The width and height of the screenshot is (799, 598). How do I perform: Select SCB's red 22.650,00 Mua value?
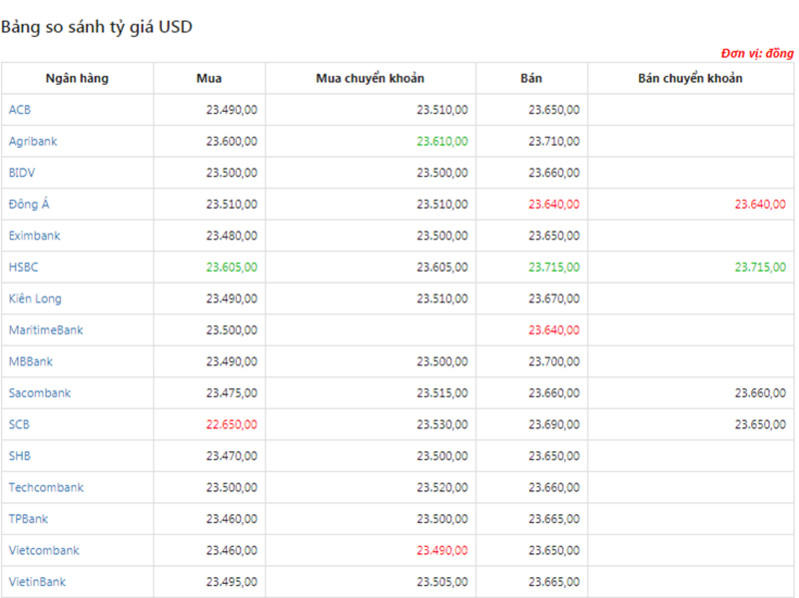point(231,424)
